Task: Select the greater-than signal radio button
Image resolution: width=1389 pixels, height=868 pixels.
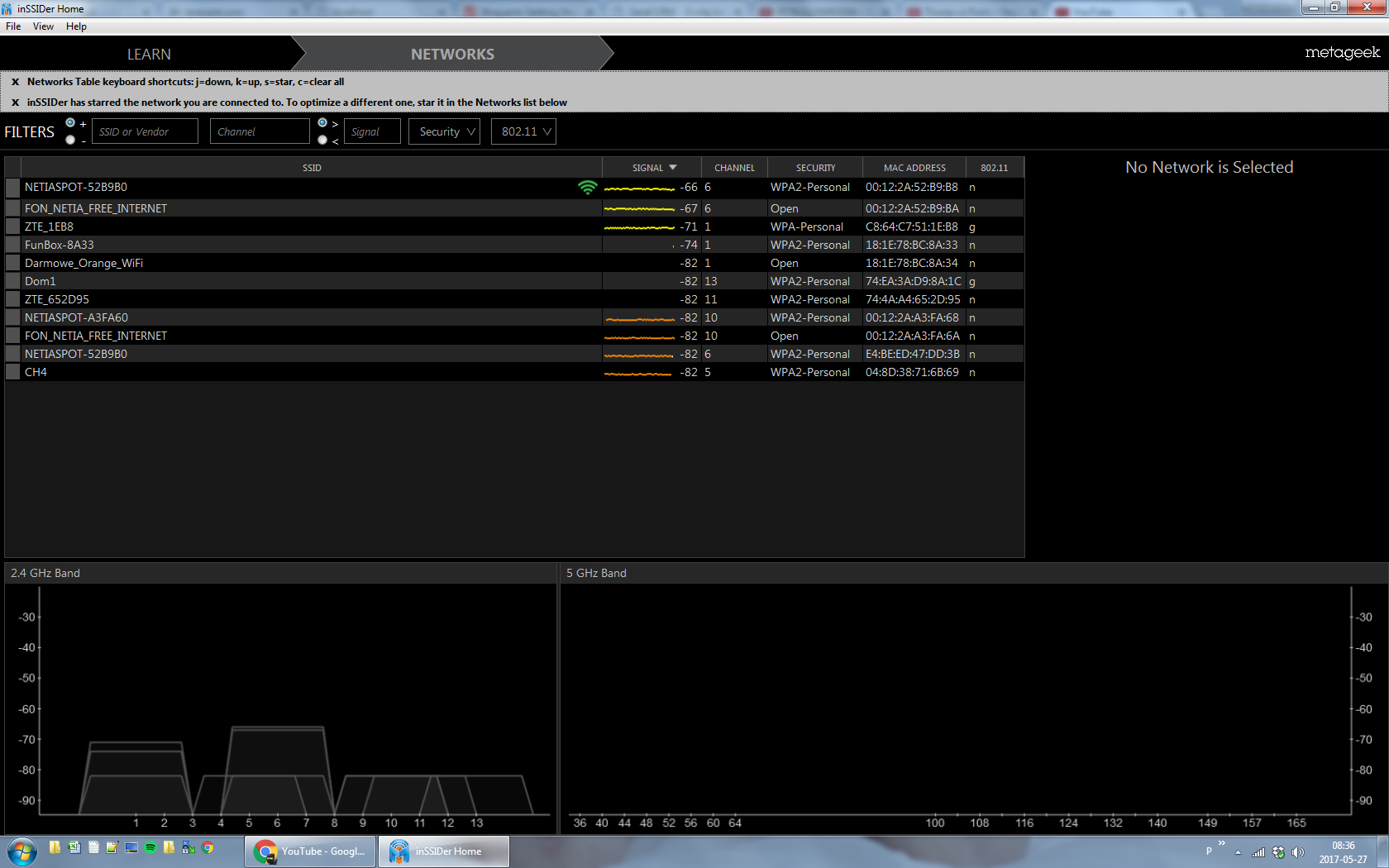Action: pyautogui.click(x=322, y=123)
